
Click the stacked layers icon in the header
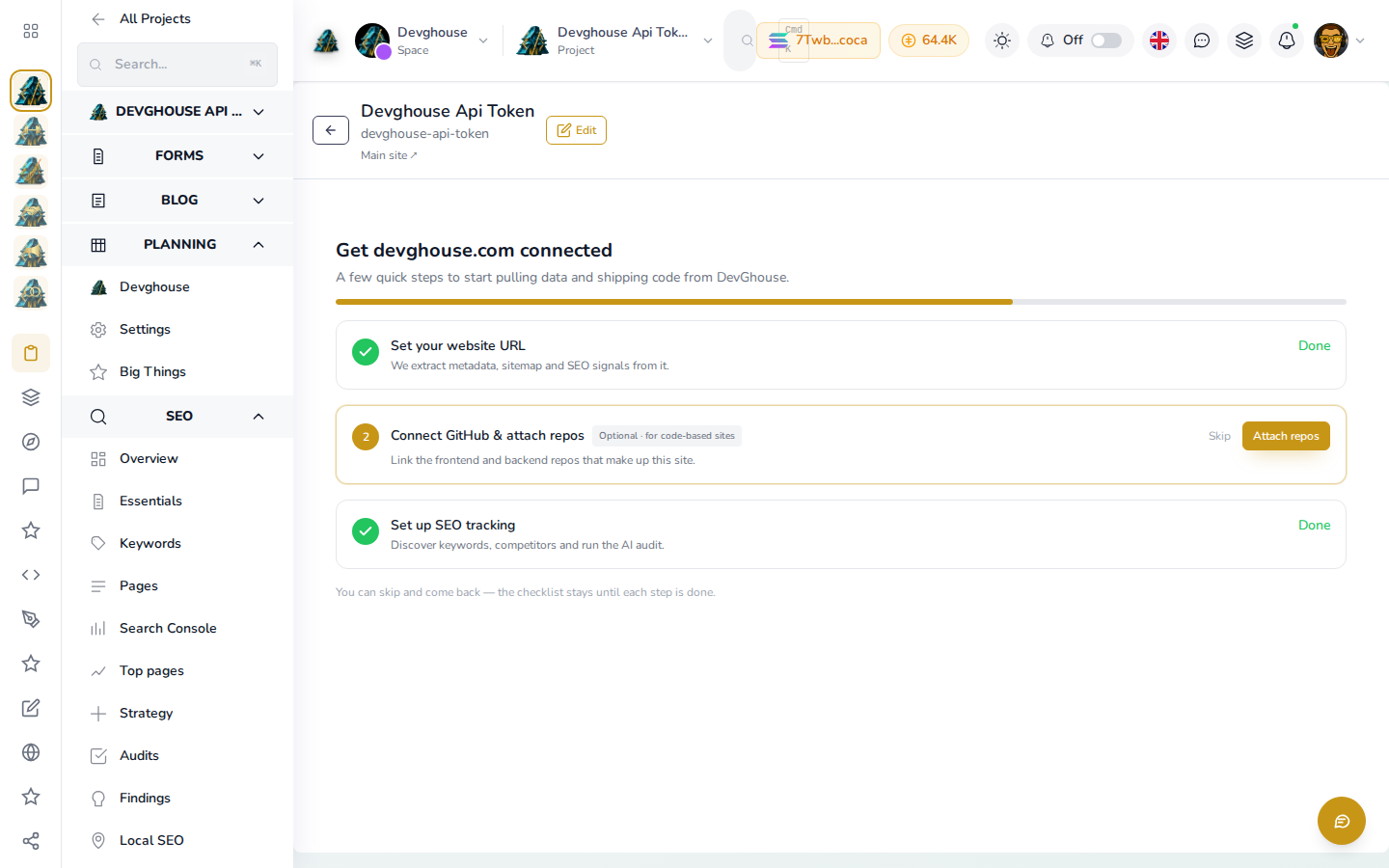pyautogui.click(x=1244, y=41)
